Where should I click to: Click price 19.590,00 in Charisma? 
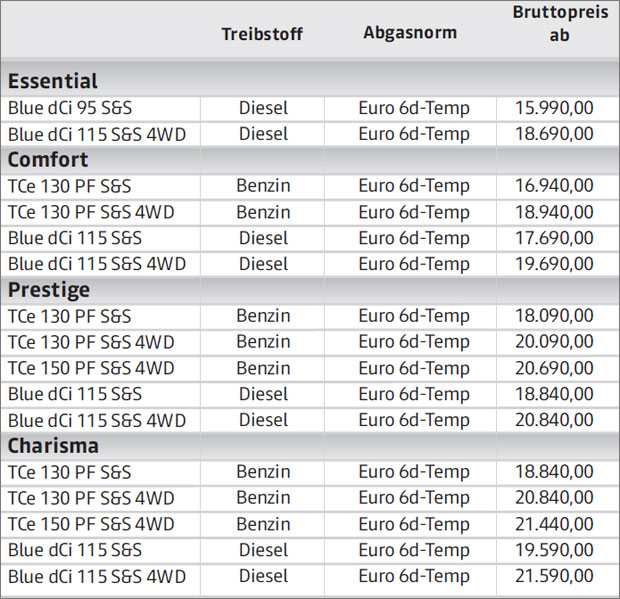point(554,550)
